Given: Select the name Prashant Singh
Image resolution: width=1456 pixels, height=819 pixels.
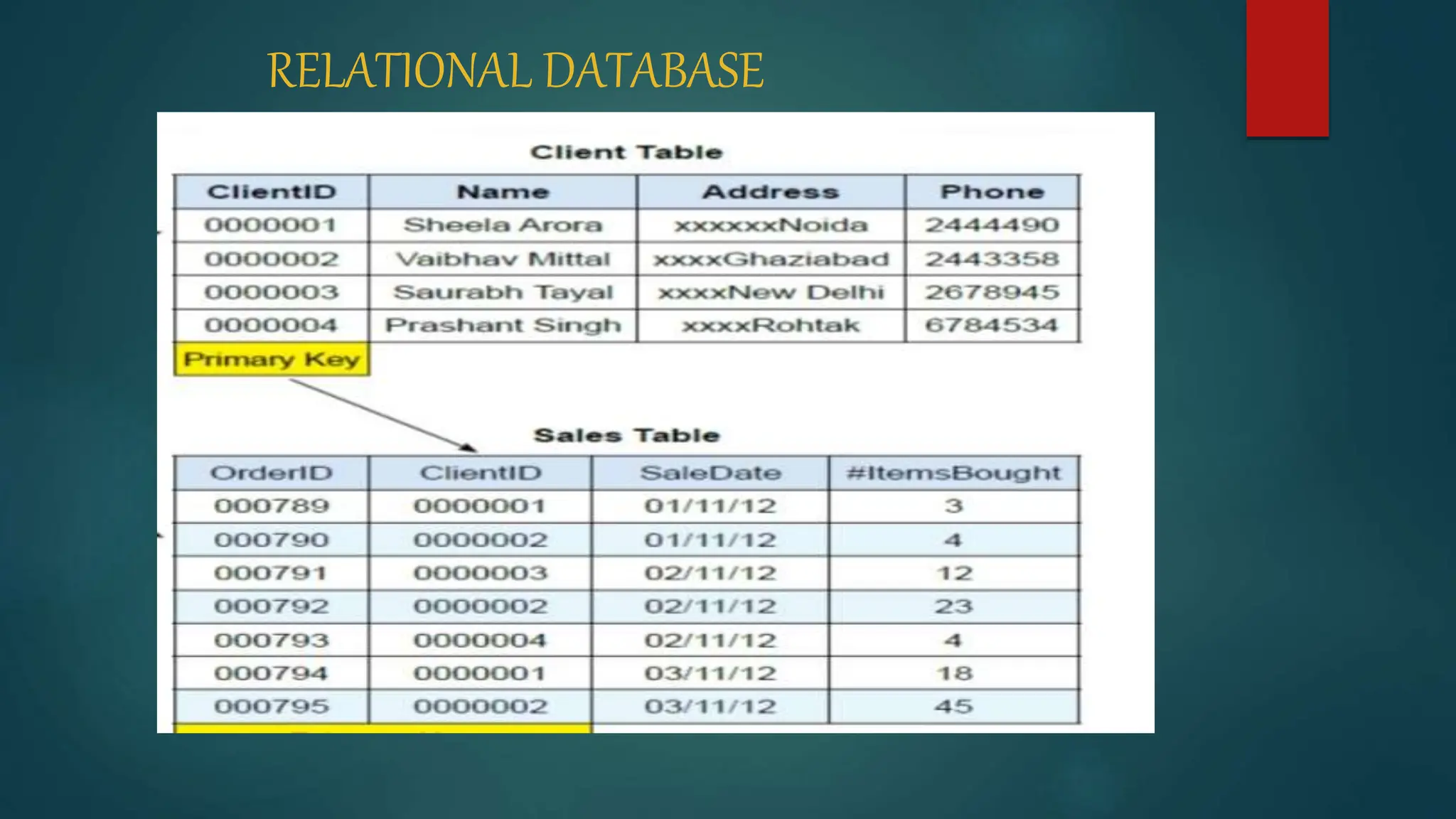Looking at the screenshot, I should coord(503,326).
